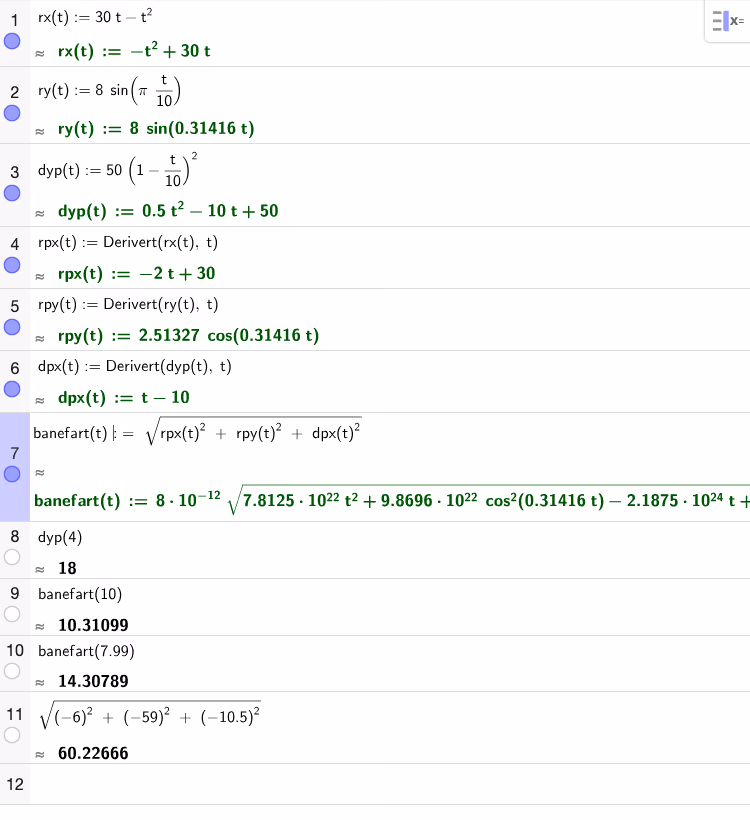The width and height of the screenshot is (750, 820).
Task: Click output dpx(t) := t − 10
Action: pyautogui.click(x=123, y=397)
